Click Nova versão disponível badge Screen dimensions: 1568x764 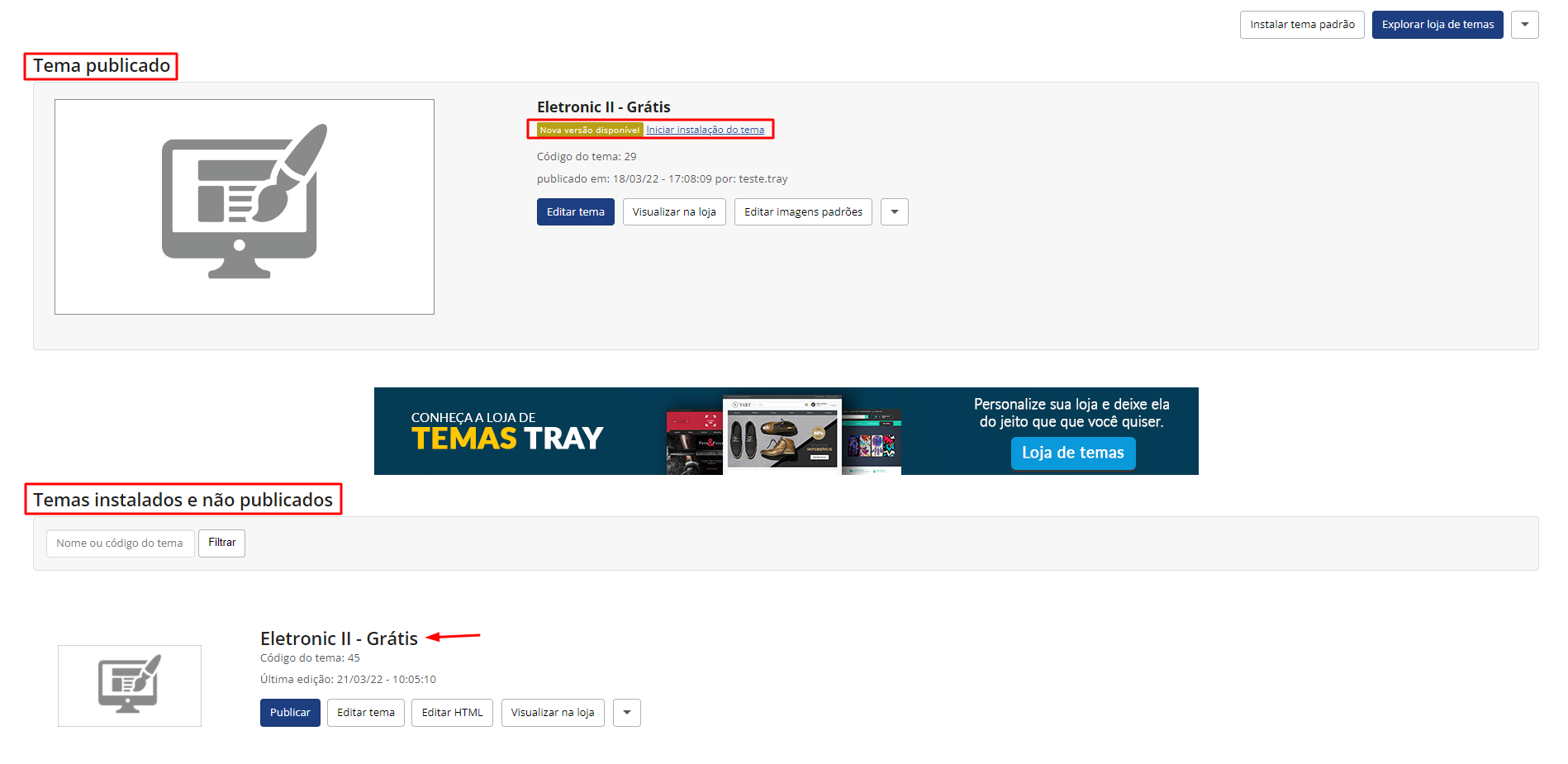click(590, 130)
